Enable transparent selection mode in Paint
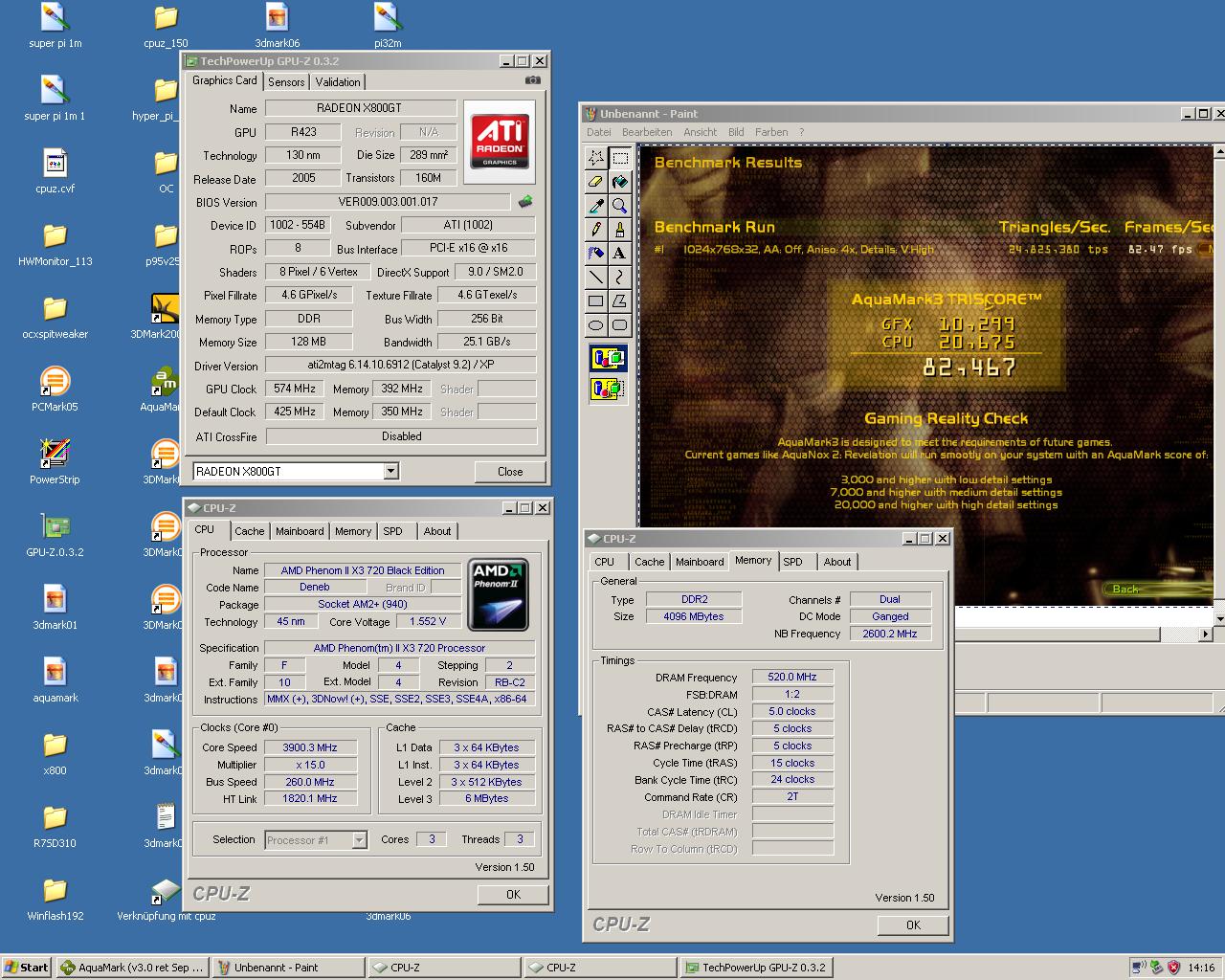This screenshot has width=1225, height=980. pyautogui.click(x=608, y=389)
